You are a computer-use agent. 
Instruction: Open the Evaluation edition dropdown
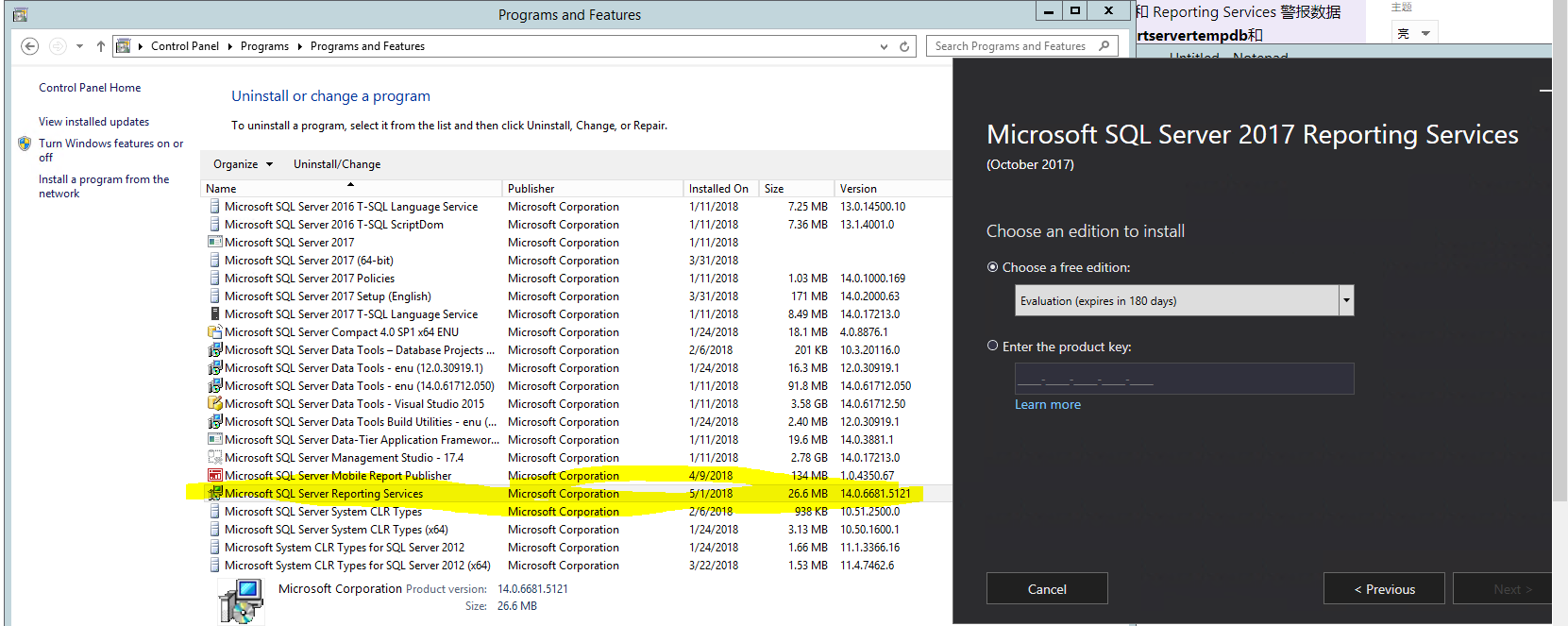click(x=1346, y=300)
